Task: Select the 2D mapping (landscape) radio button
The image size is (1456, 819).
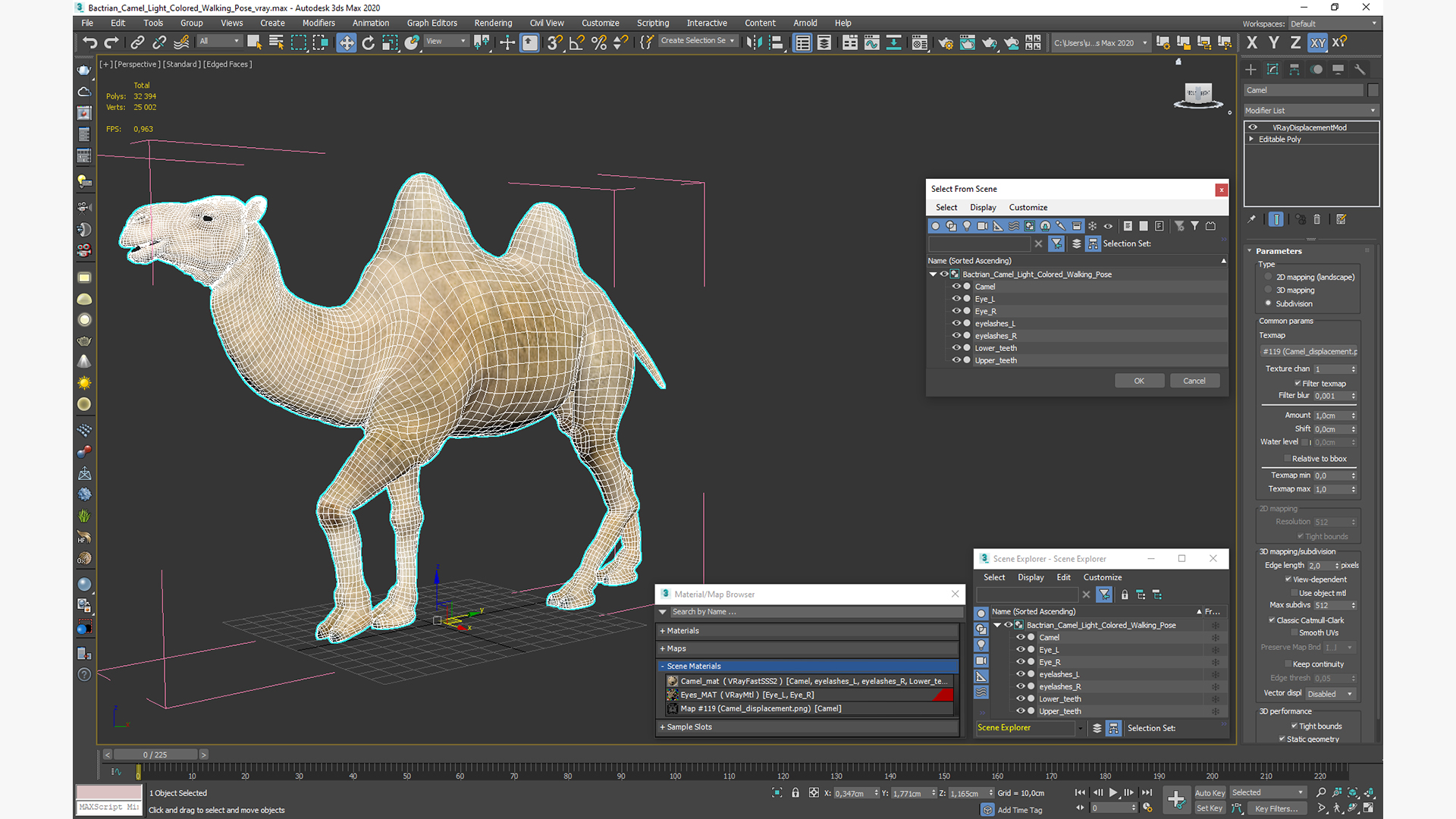Action: click(x=1268, y=277)
